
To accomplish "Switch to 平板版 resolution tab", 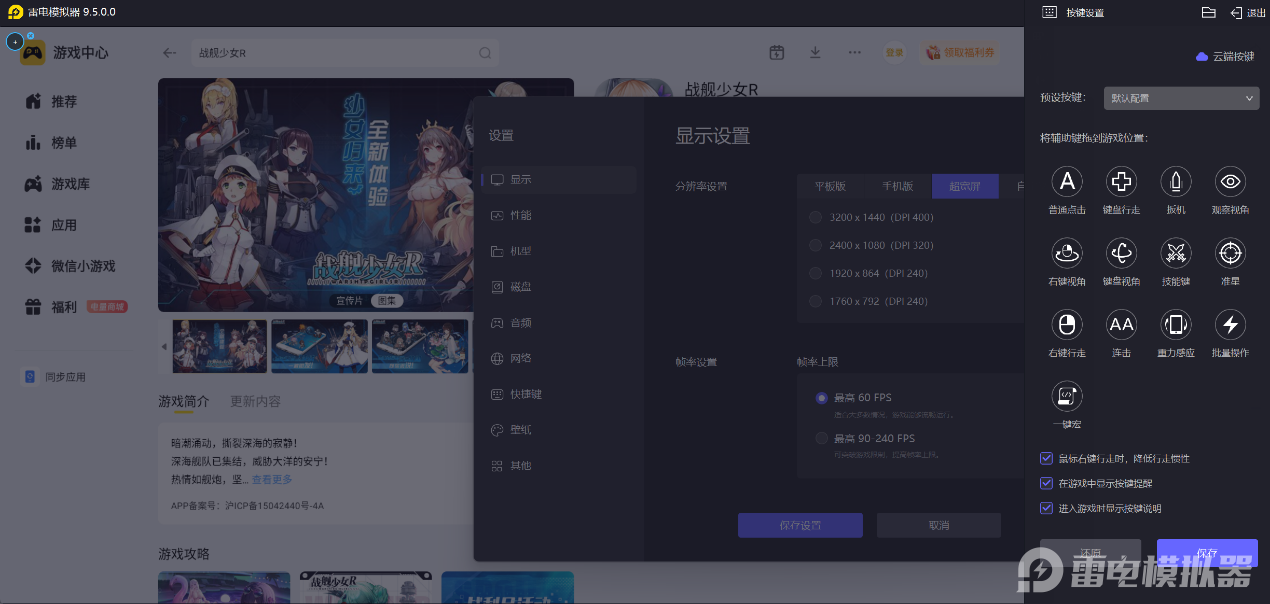I will pyautogui.click(x=830, y=186).
